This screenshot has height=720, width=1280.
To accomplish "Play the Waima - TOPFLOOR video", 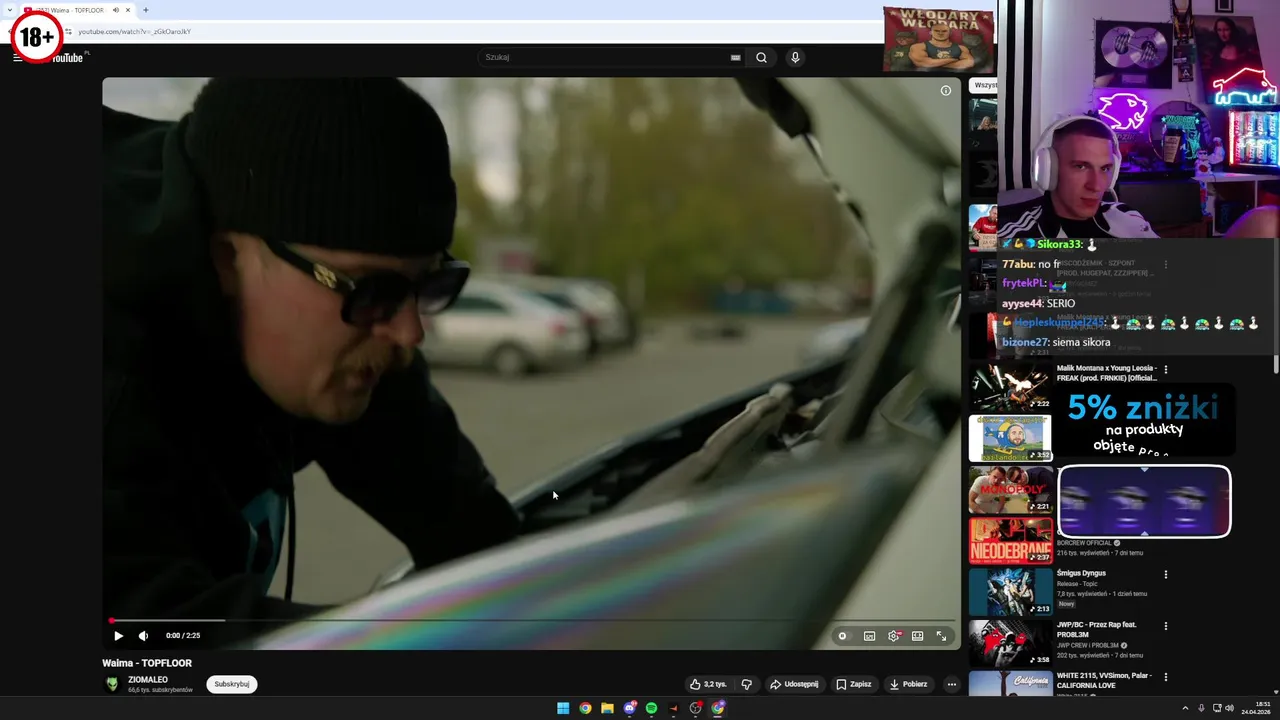I will 118,636.
